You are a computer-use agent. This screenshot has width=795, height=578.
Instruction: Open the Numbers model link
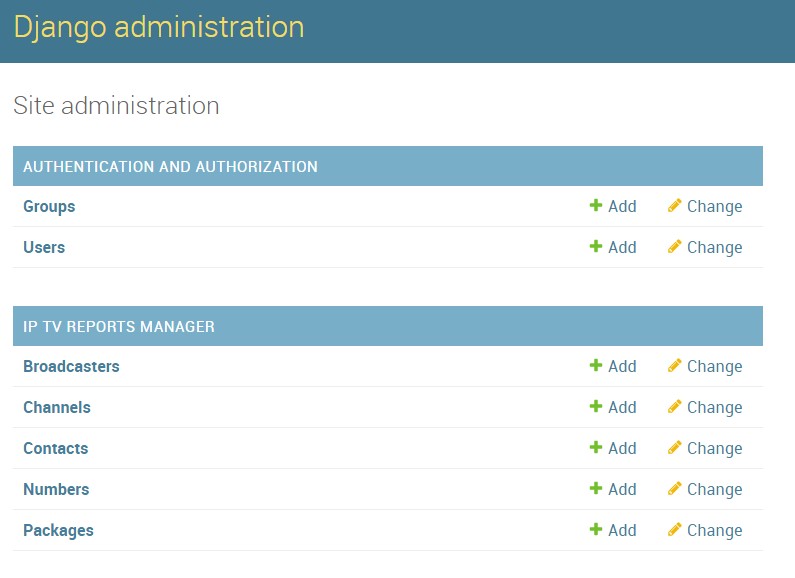pos(56,490)
